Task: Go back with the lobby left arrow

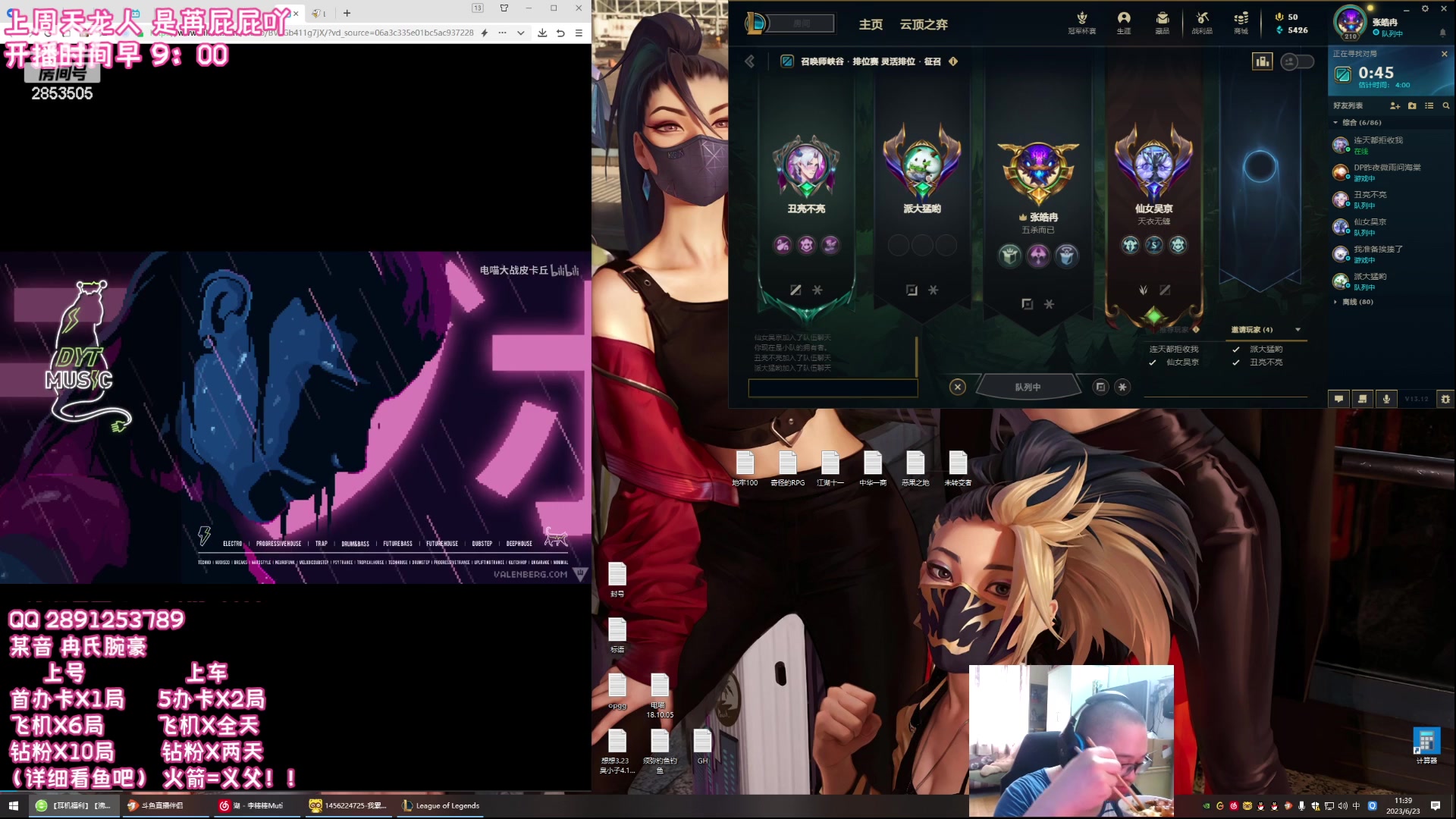Action: 749,61
